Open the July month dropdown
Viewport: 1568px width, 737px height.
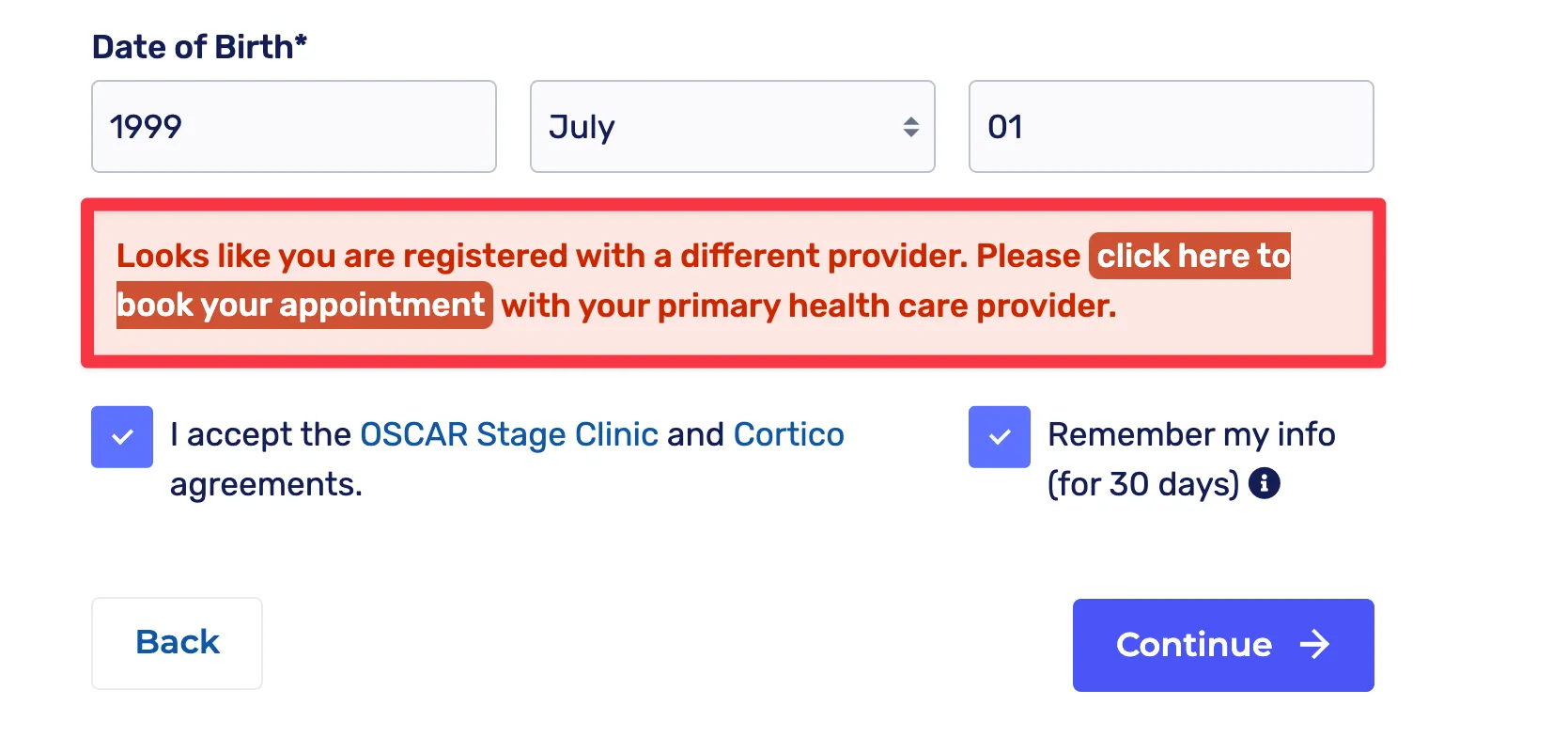click(732, 127)
